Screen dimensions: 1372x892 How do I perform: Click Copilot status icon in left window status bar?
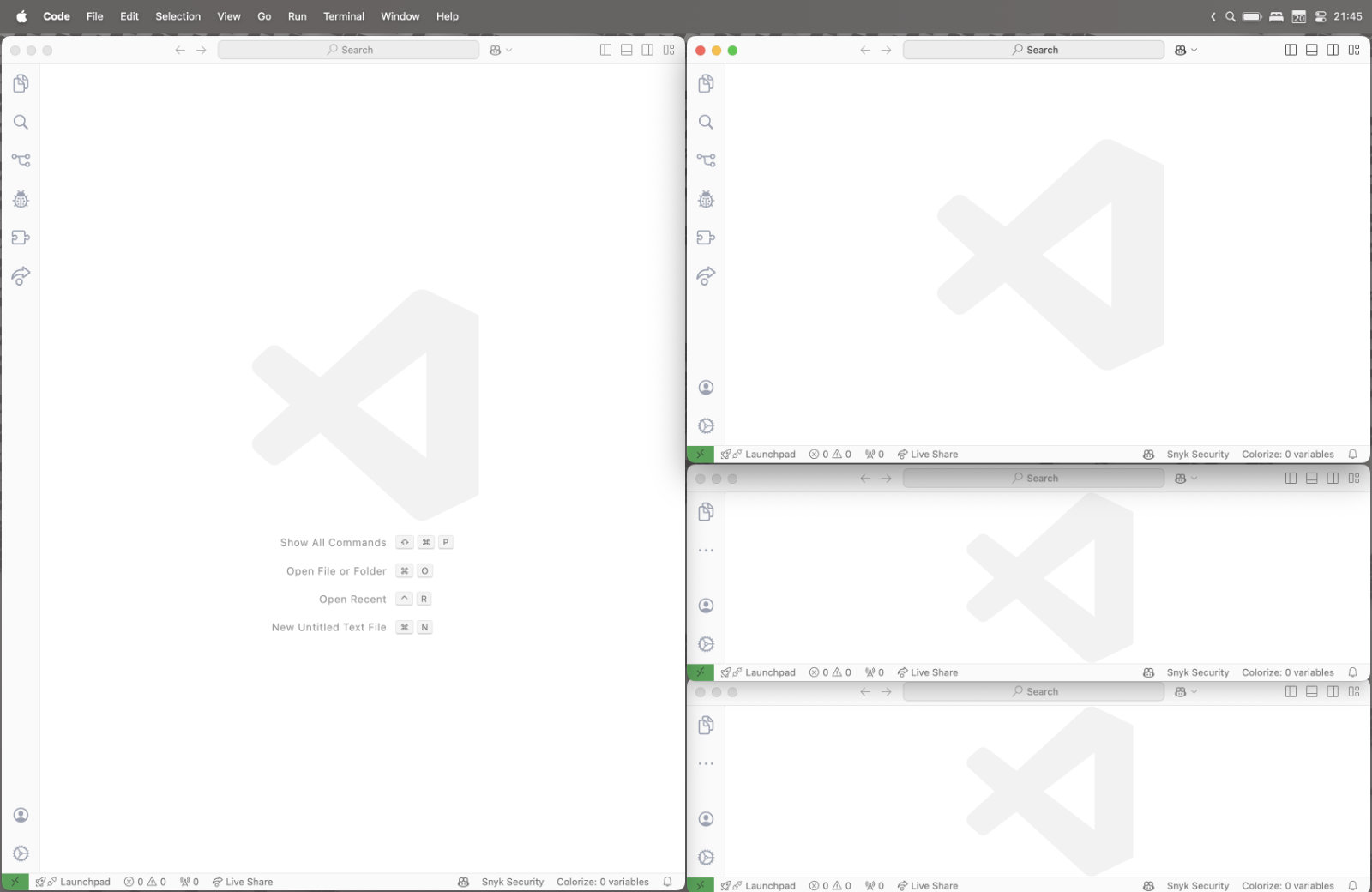[x=463, y=882]
